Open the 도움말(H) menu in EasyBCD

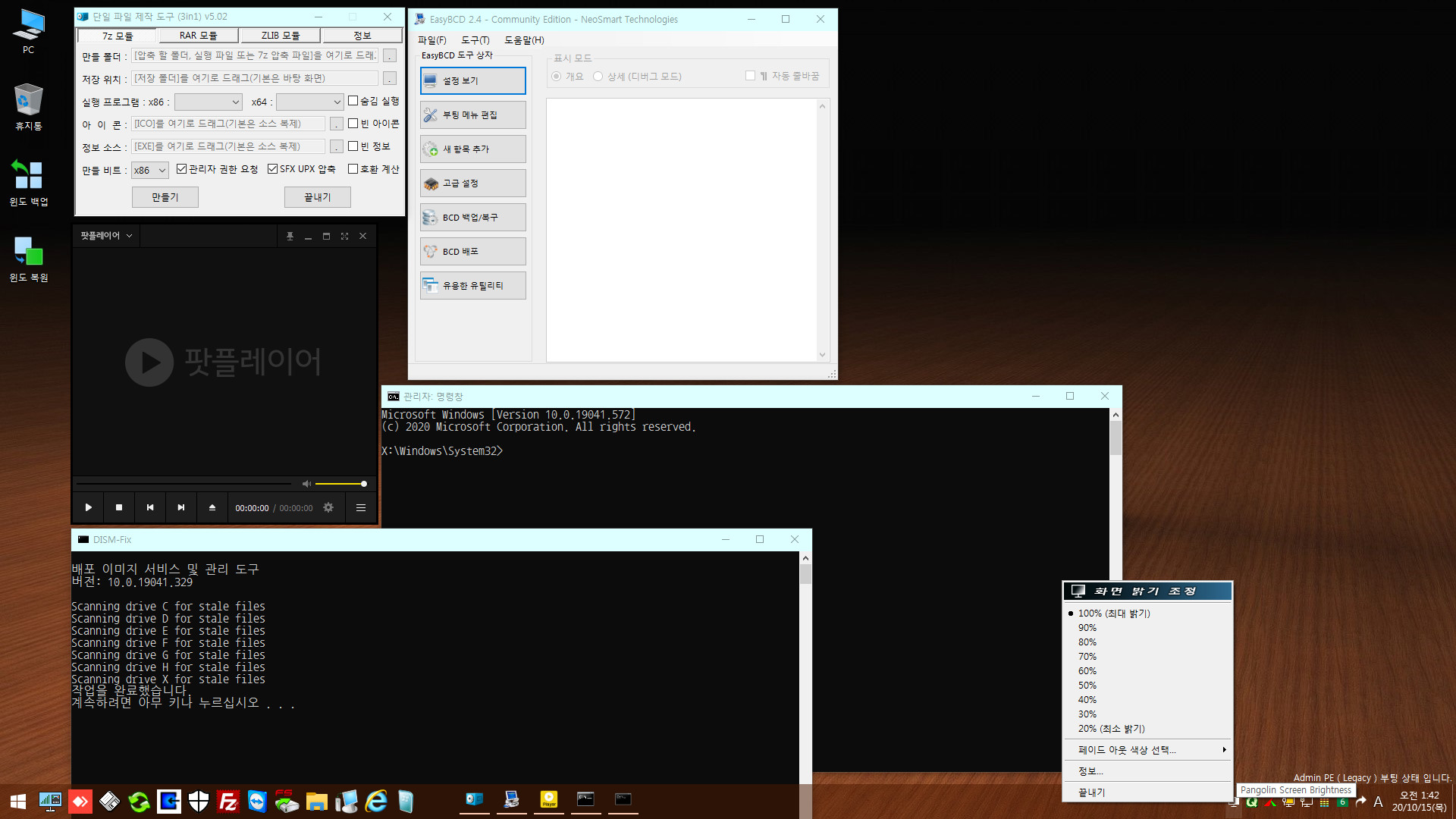coord(524,40)
